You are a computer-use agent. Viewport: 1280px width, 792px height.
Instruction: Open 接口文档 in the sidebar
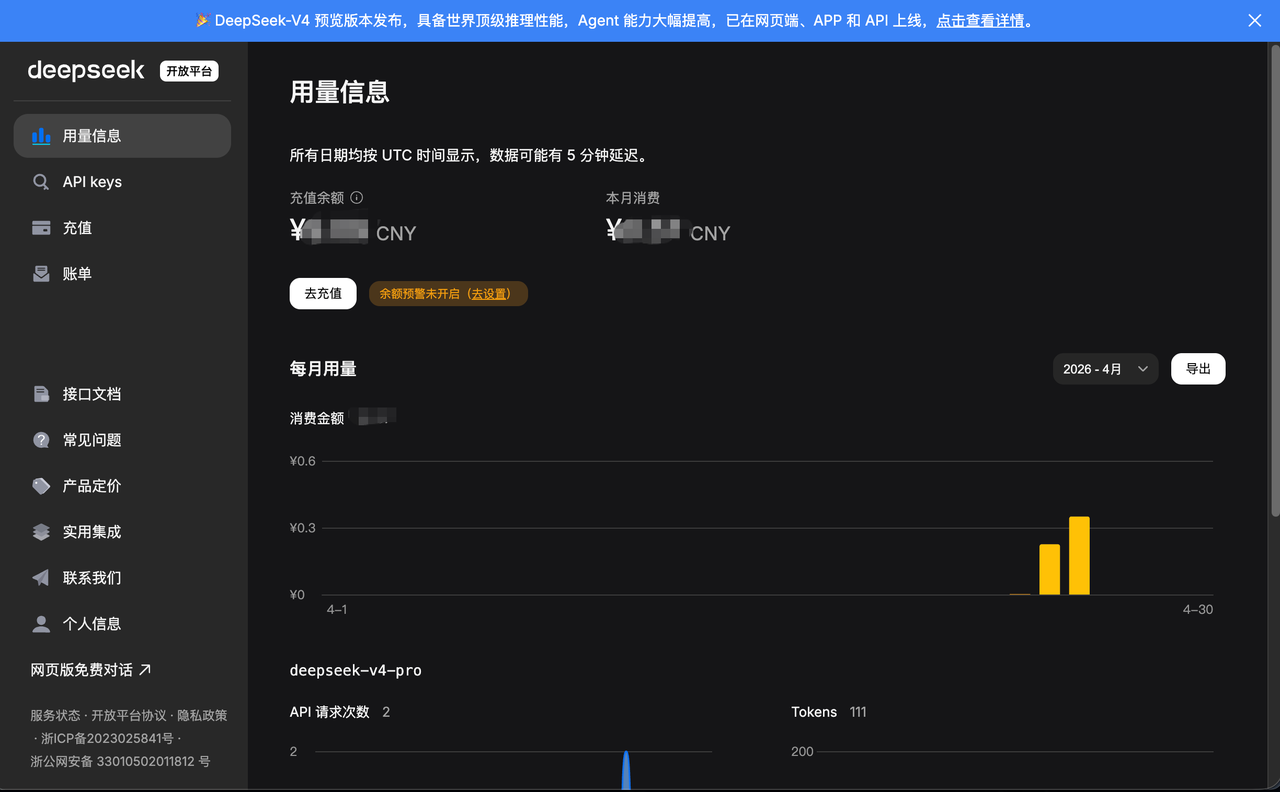122,394
